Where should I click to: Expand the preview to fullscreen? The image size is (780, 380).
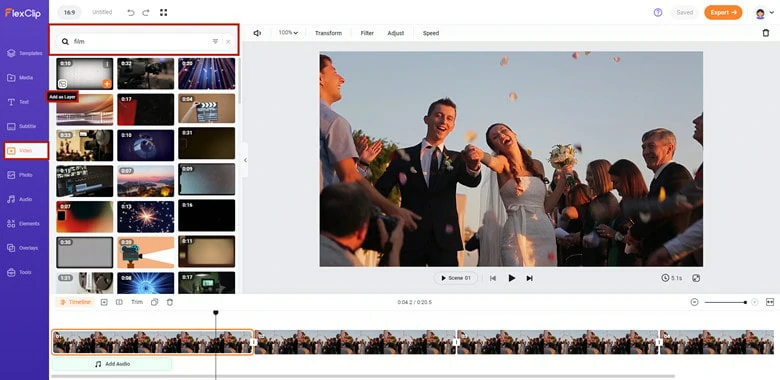point(696,278)
